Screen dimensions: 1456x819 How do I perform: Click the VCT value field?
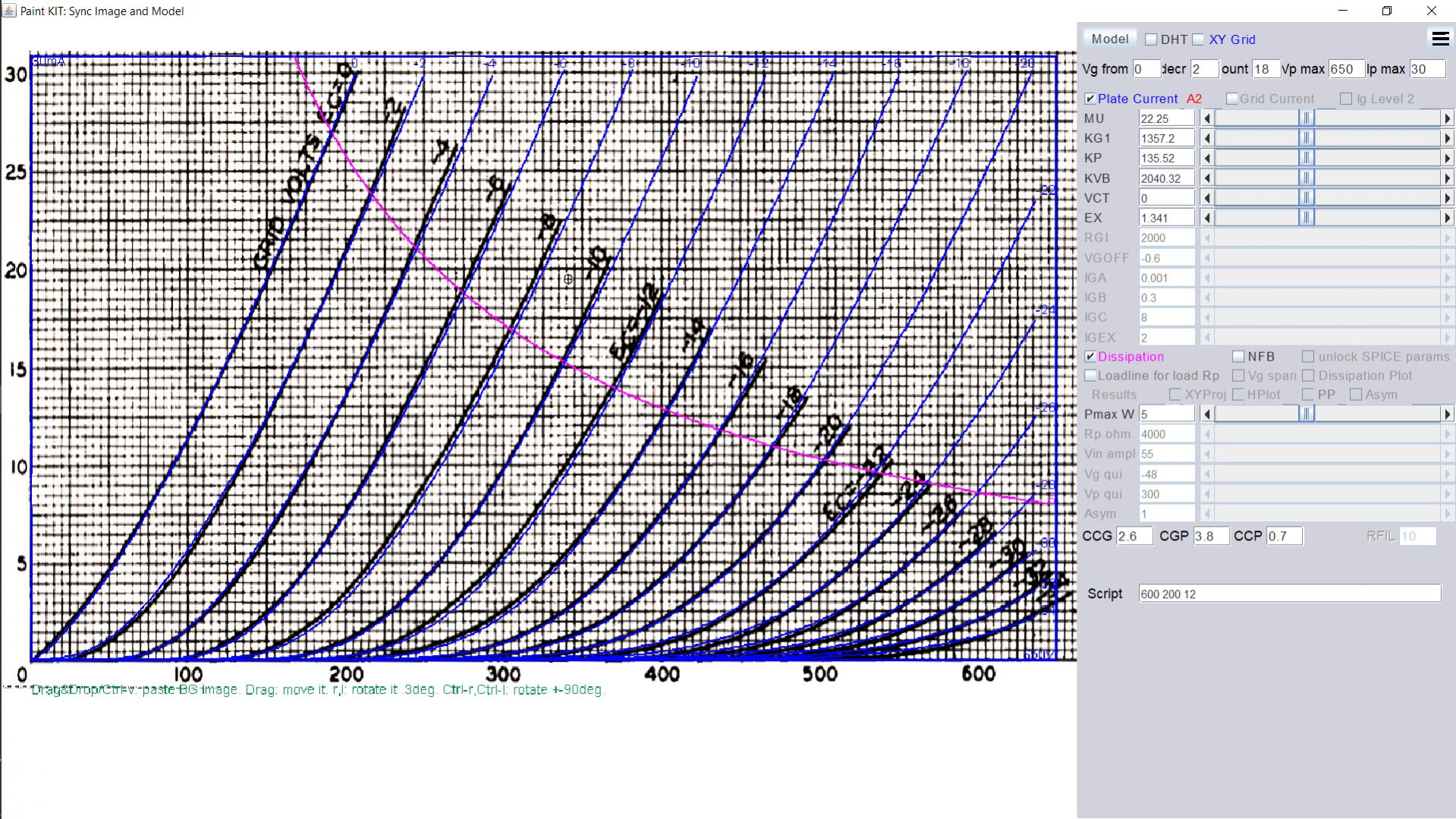tap(1166, 198)
